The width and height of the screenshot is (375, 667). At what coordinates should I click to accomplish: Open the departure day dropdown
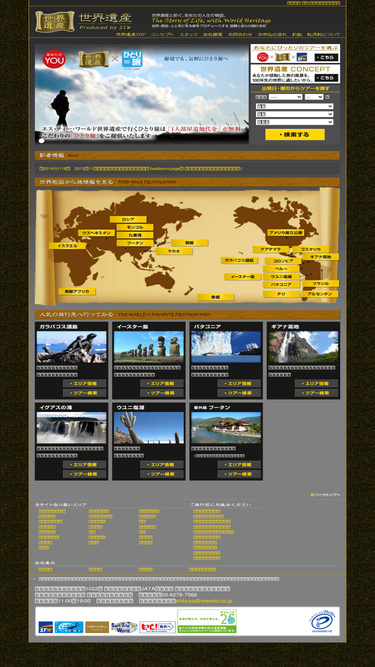pos(314,97)
